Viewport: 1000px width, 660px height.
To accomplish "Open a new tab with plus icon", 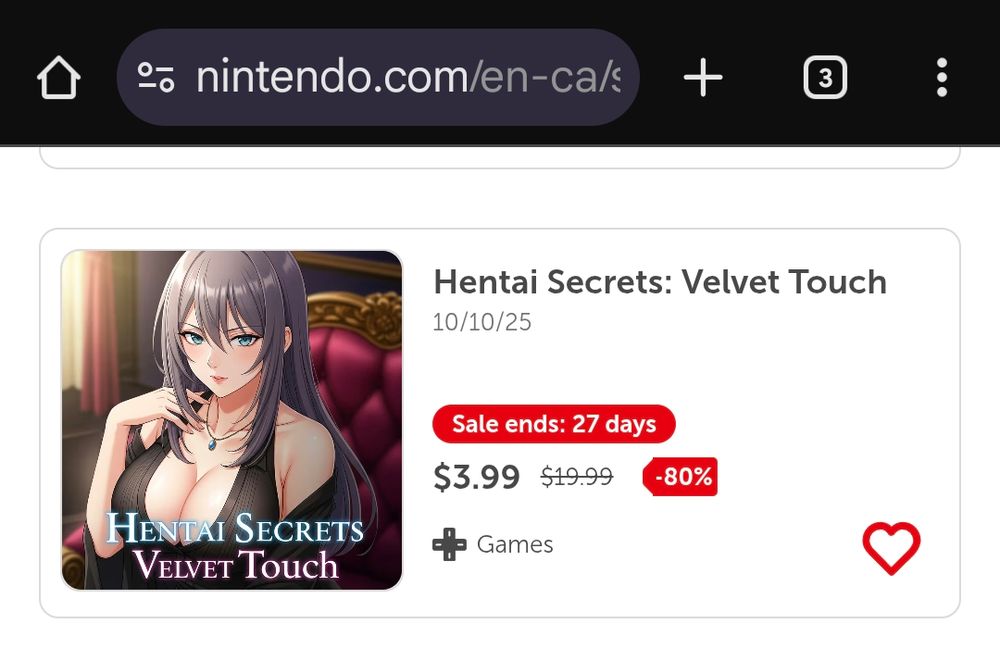I will pyautogui.click(x=703, y=77).
